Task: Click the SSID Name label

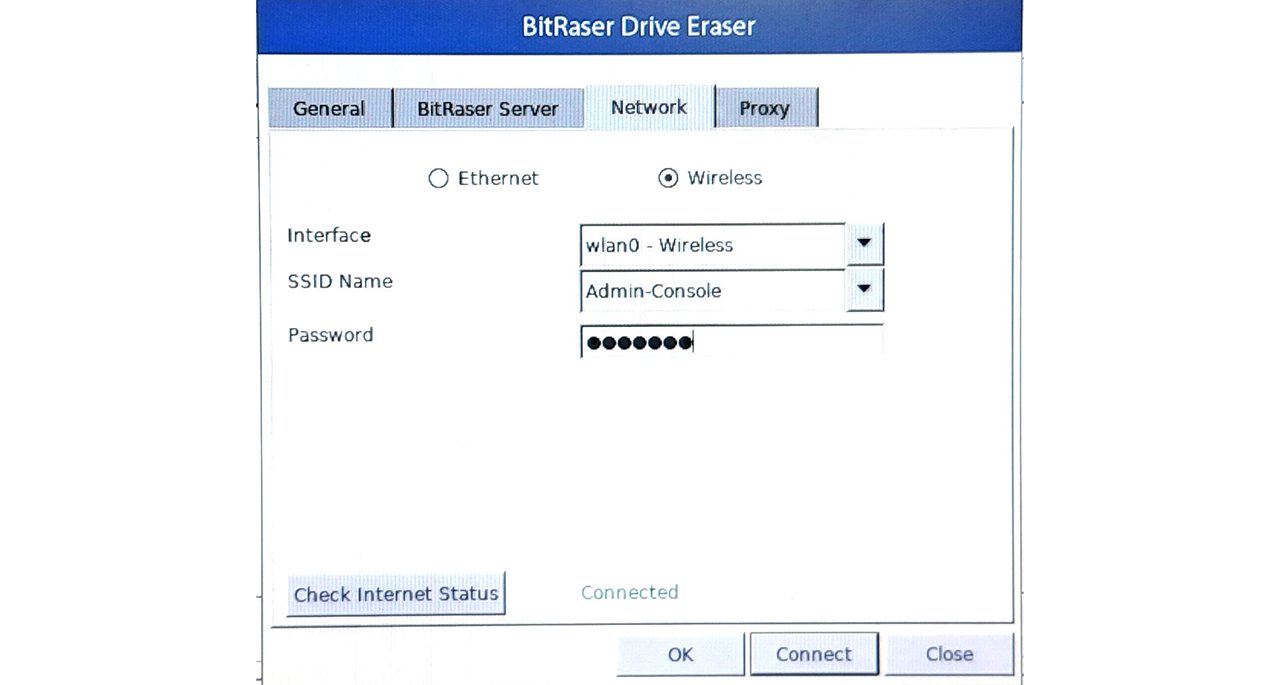Action: [340, 281]
